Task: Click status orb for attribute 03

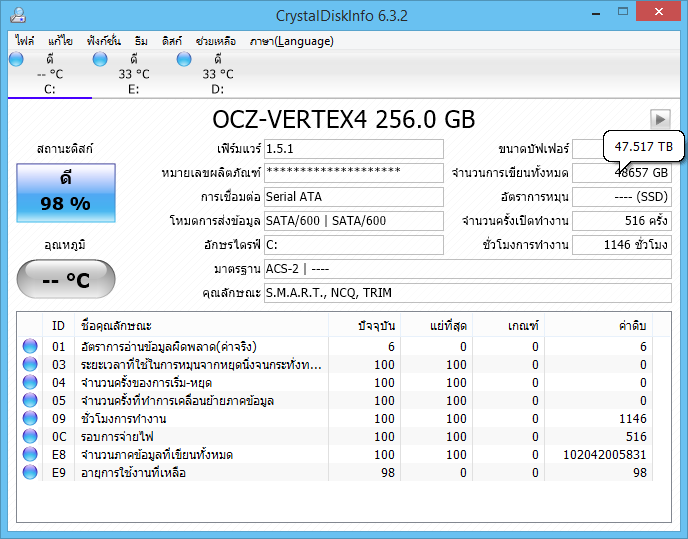Action: pos(30,364)
